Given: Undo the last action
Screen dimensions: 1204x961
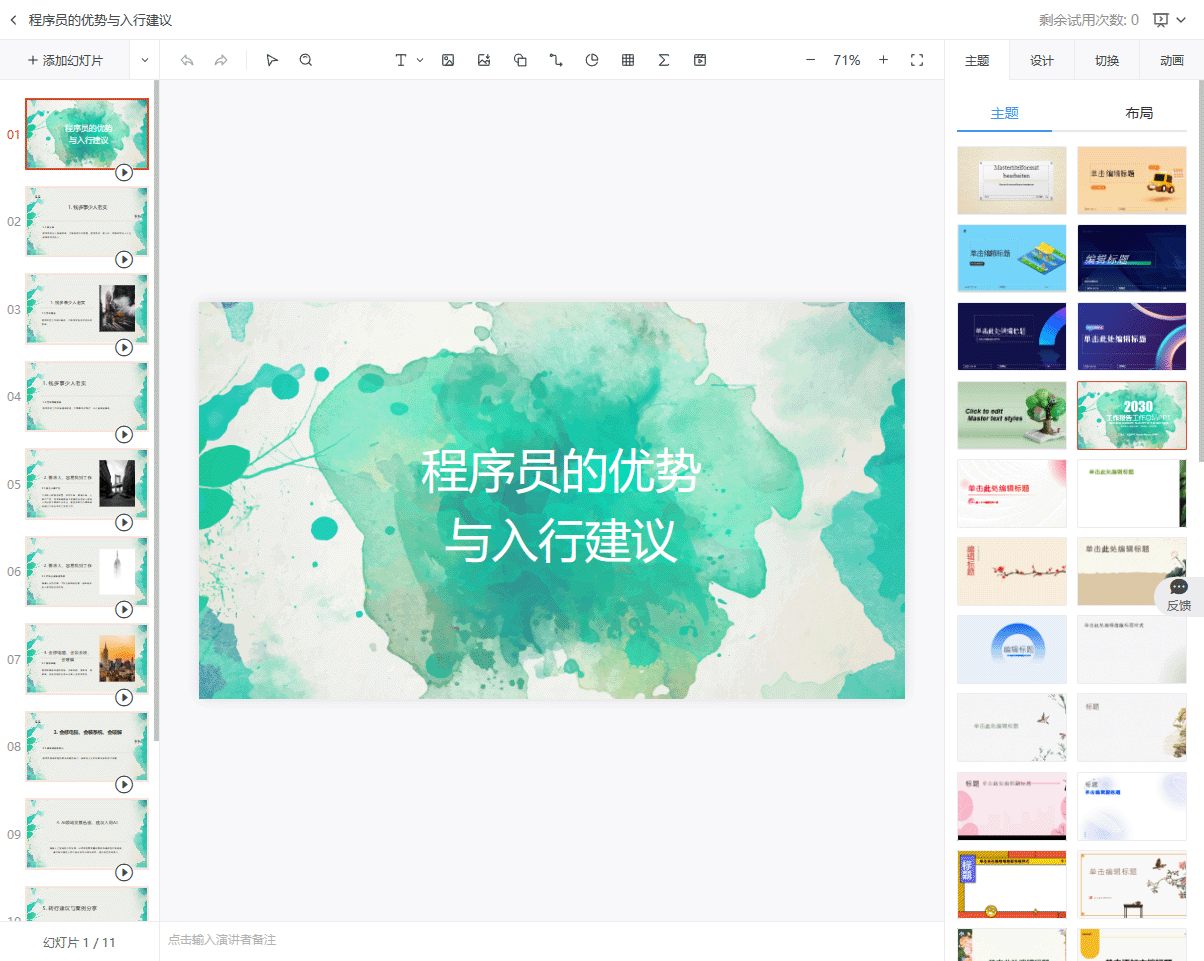Looking at the screenshot, I should [x=187, y=60].
